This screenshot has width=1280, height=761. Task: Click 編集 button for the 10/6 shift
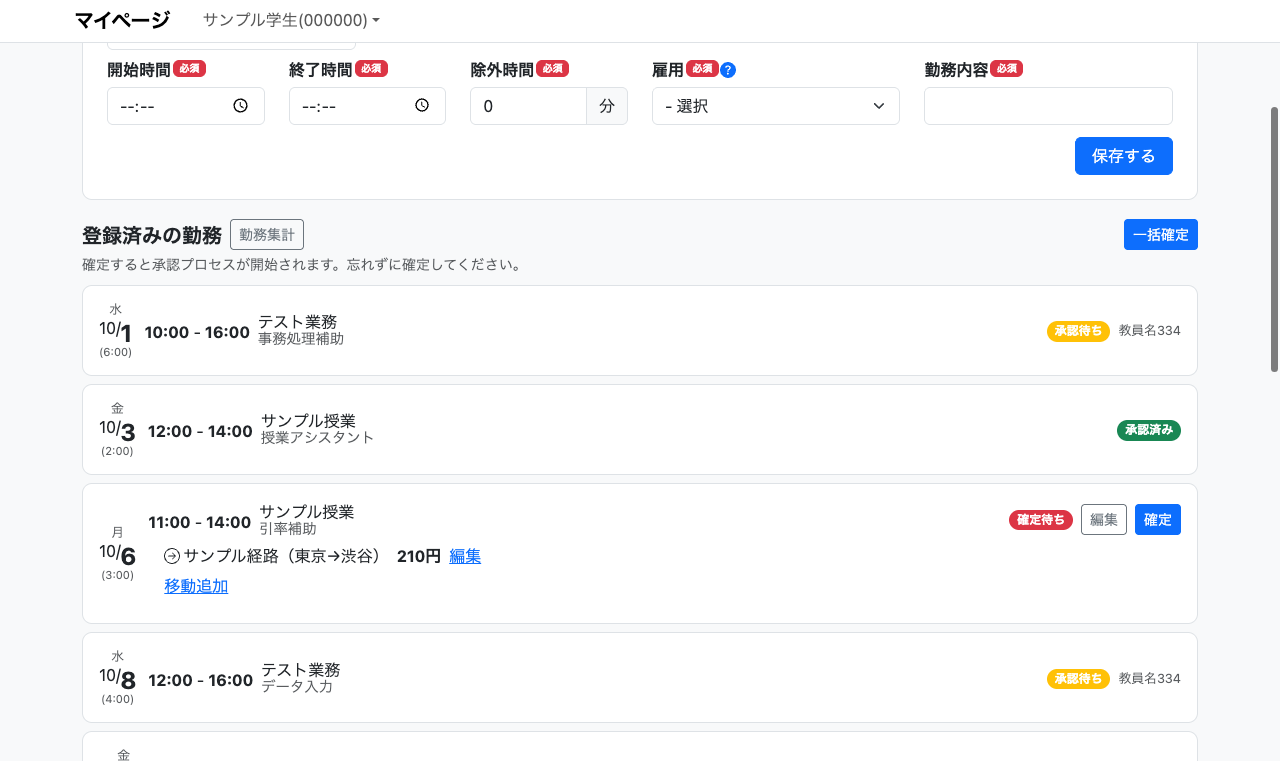1103,520
